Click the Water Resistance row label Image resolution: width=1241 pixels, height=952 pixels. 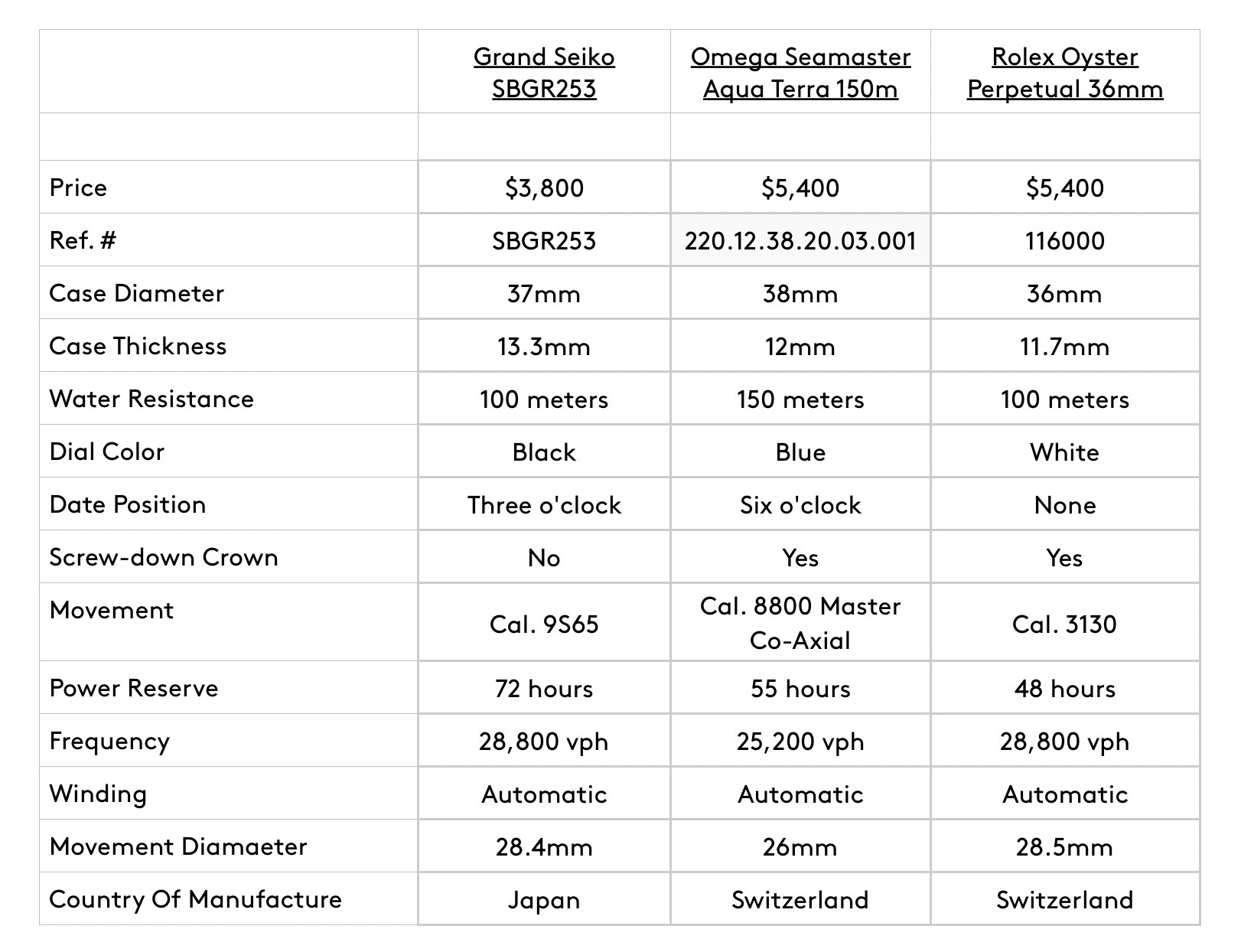151,399
